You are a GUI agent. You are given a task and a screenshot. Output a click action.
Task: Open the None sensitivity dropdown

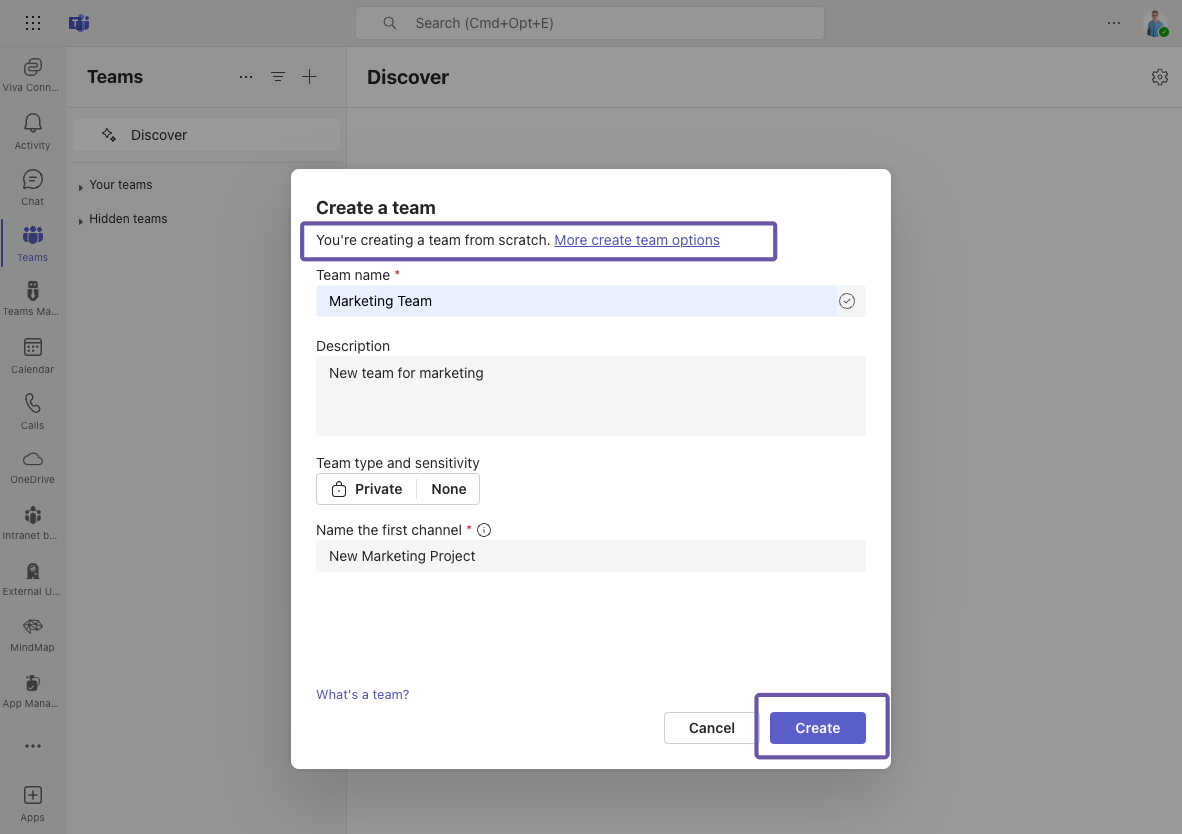pos(449,489)
